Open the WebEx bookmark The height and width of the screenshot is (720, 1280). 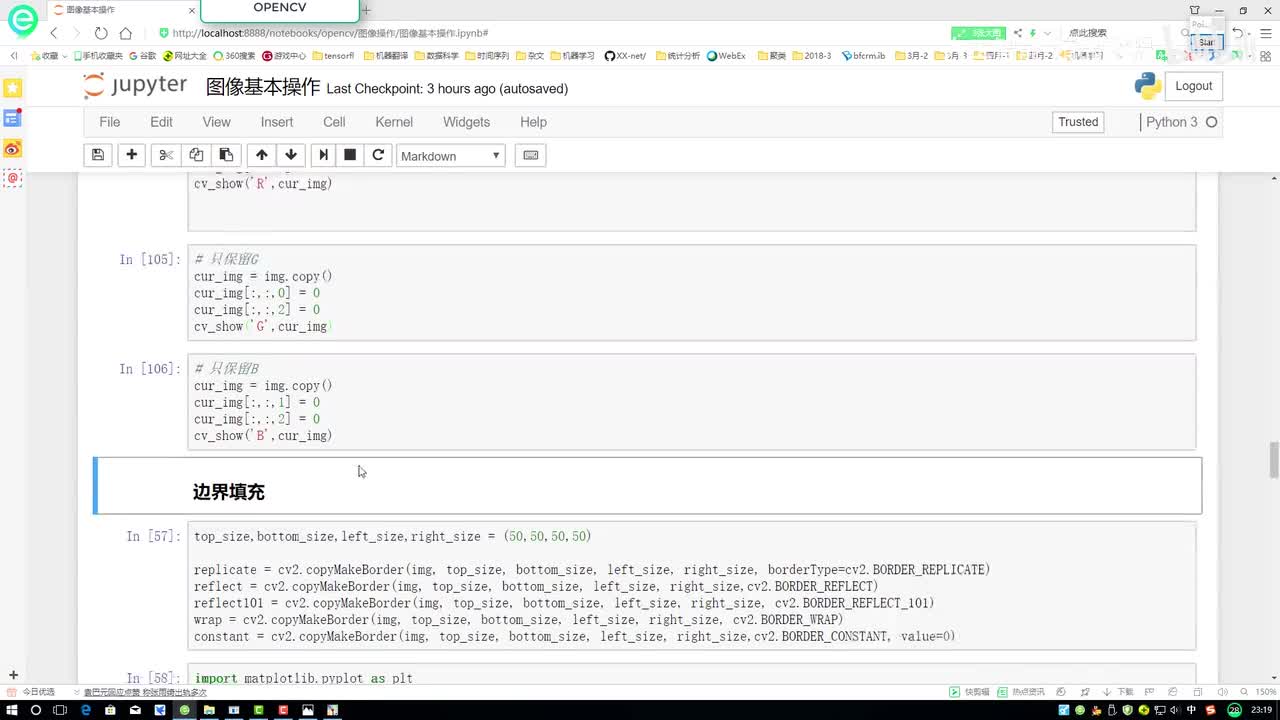click(727, 56)
